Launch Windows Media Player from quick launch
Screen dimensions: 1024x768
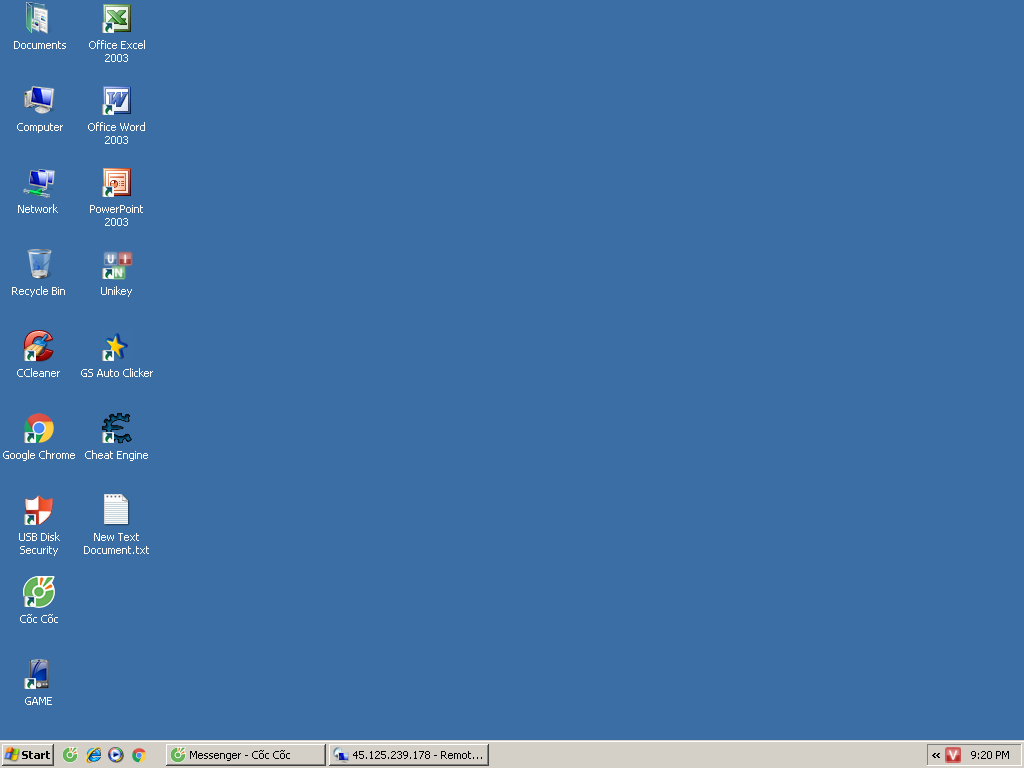pyautogui.click(x=116, y=755)
